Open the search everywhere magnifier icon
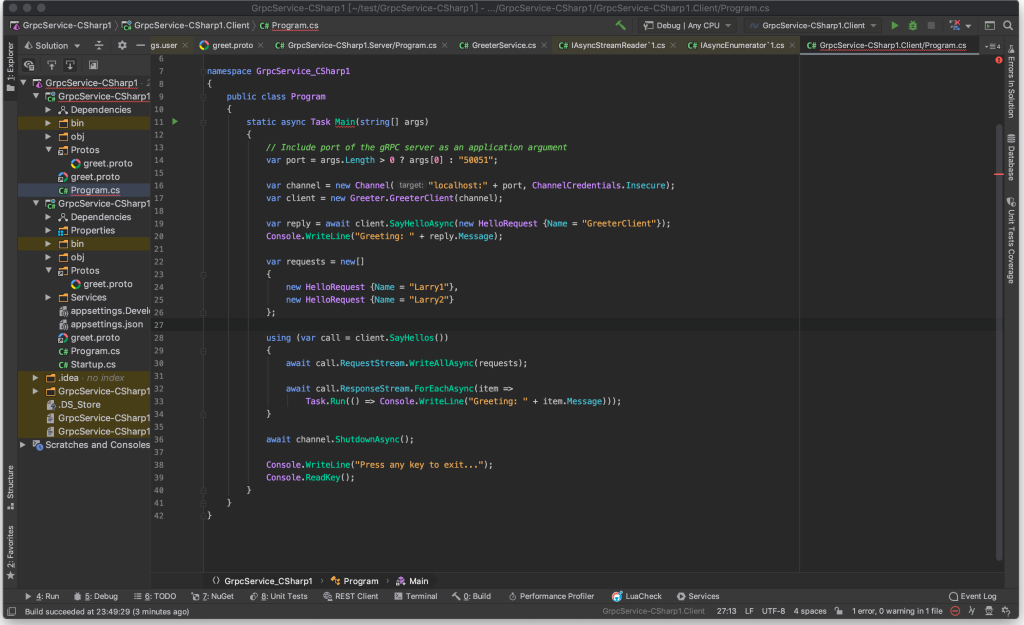 [x=1008, y=25]
